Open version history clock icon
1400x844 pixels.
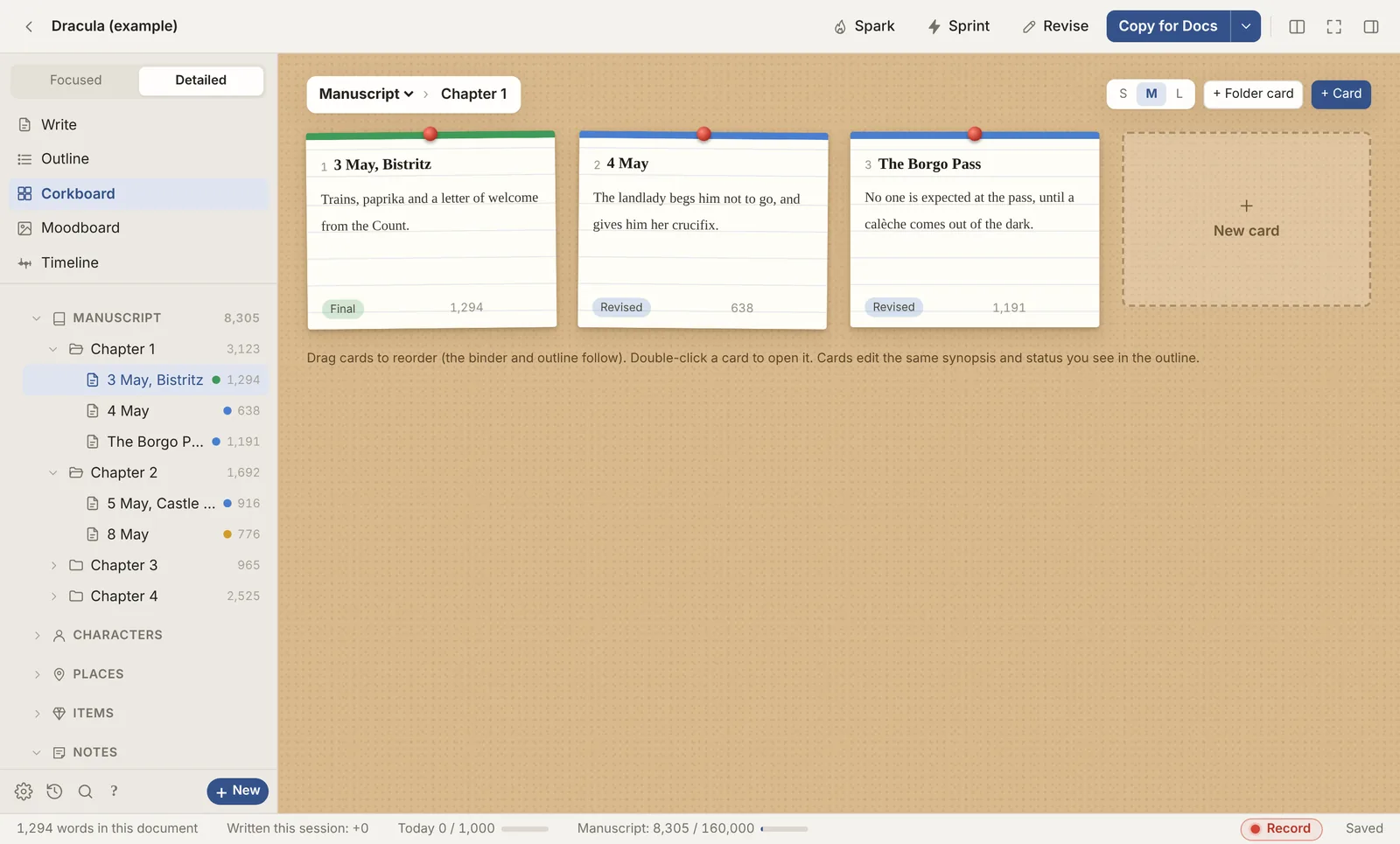(x=54, y=792)
